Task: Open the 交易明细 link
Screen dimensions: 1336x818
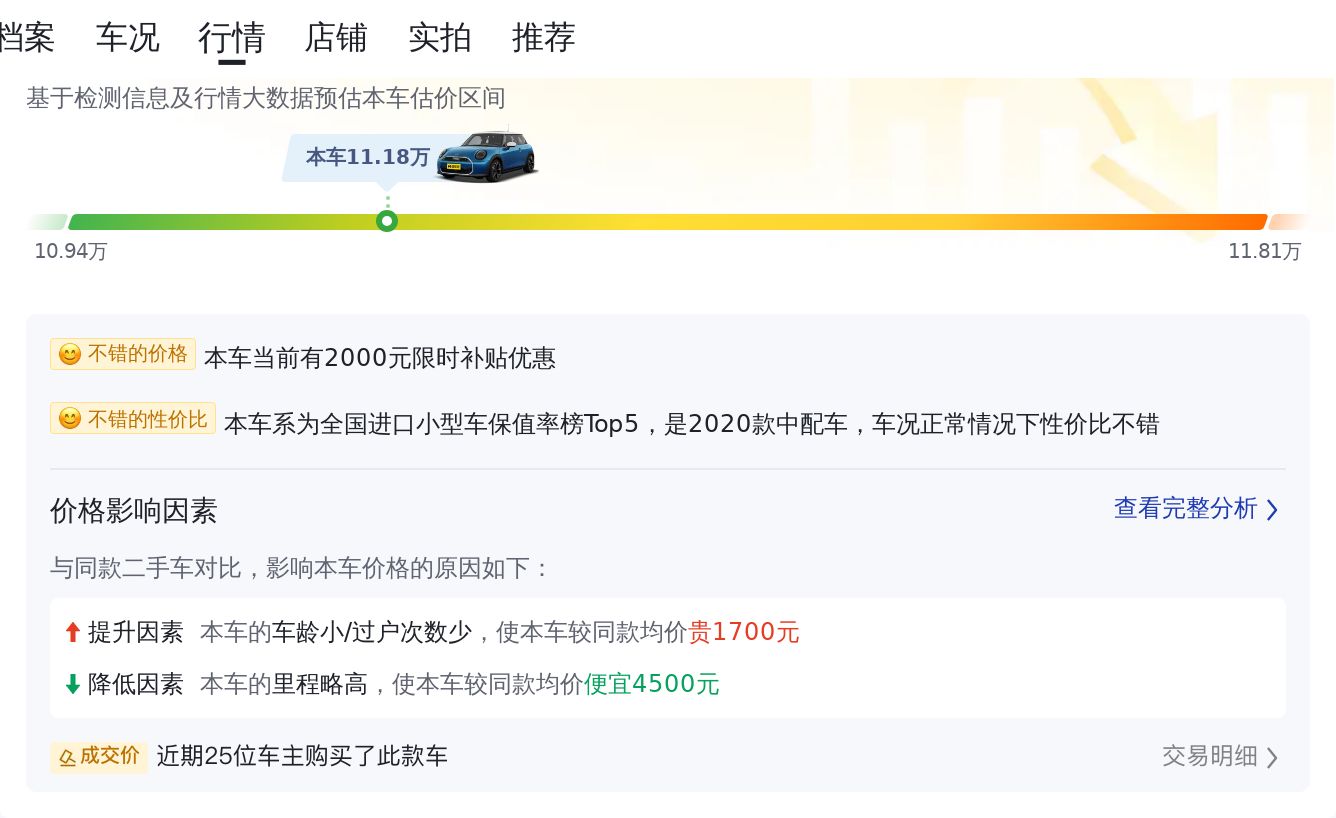Action: pyautogui.click(x=1209, y=756)
